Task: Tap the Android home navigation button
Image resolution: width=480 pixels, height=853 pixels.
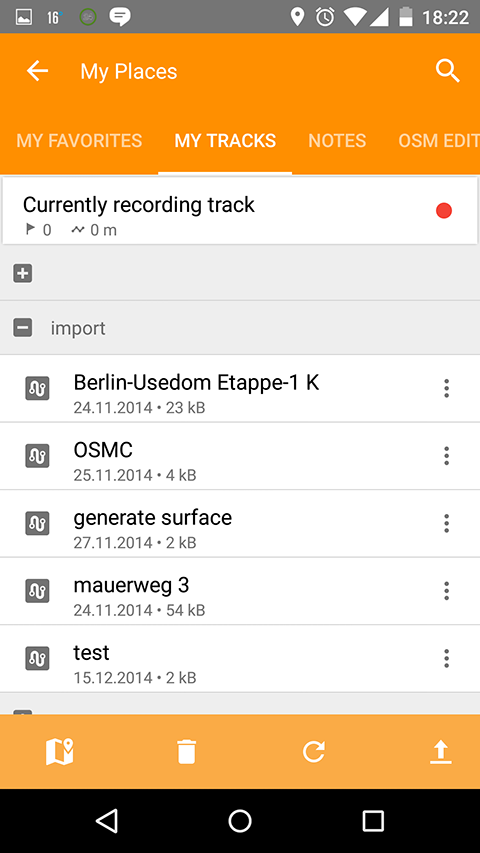Action: pyautogui.click(x=240, y=820)
